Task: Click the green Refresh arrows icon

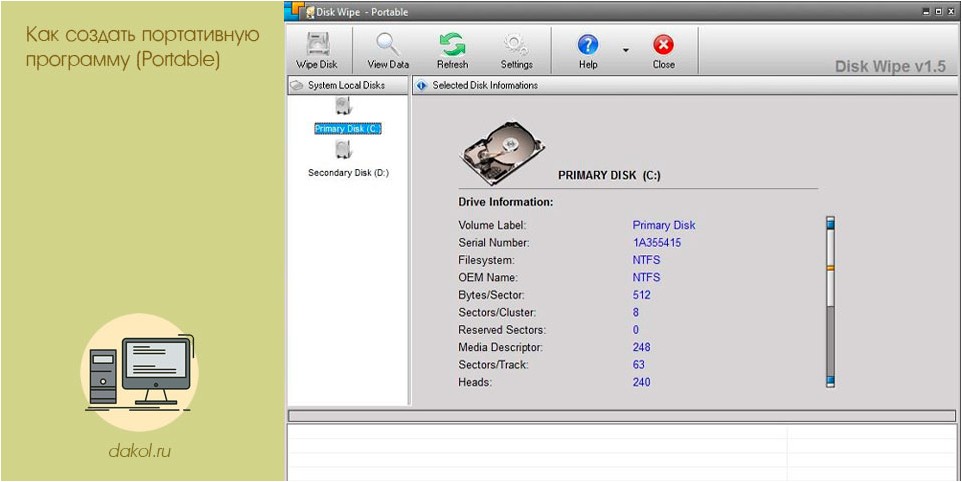Action: 452,44
